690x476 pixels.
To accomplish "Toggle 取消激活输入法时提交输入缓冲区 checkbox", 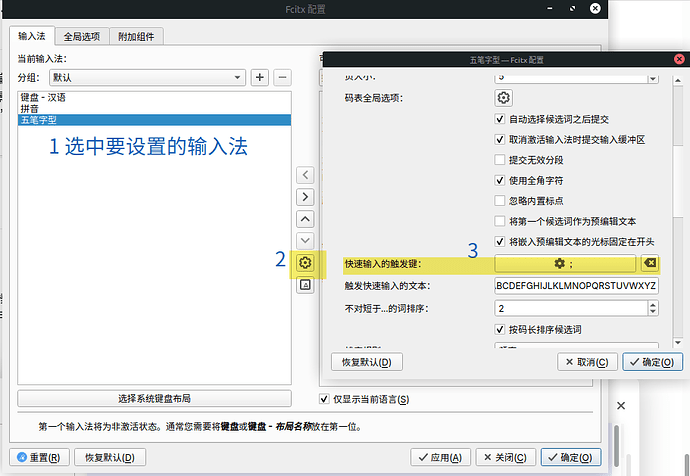I will (499, 139).
